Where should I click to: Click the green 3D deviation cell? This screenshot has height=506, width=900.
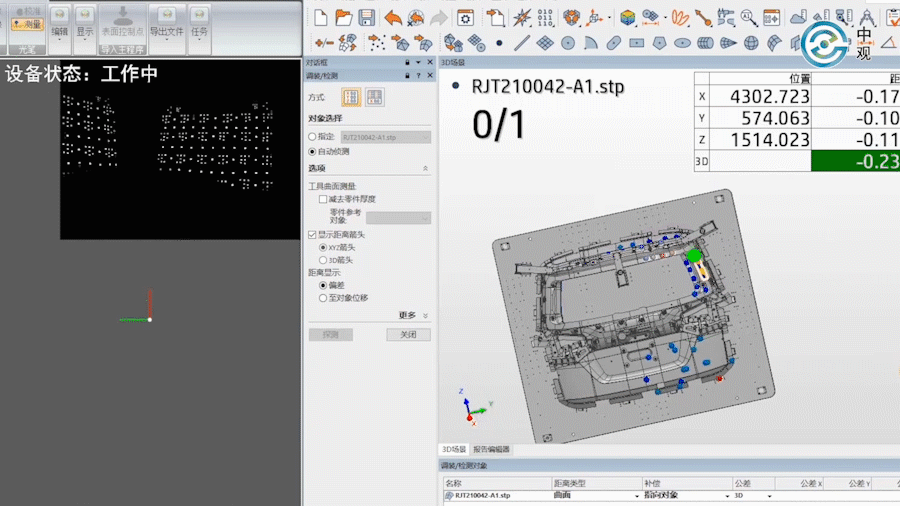[855, 161]
